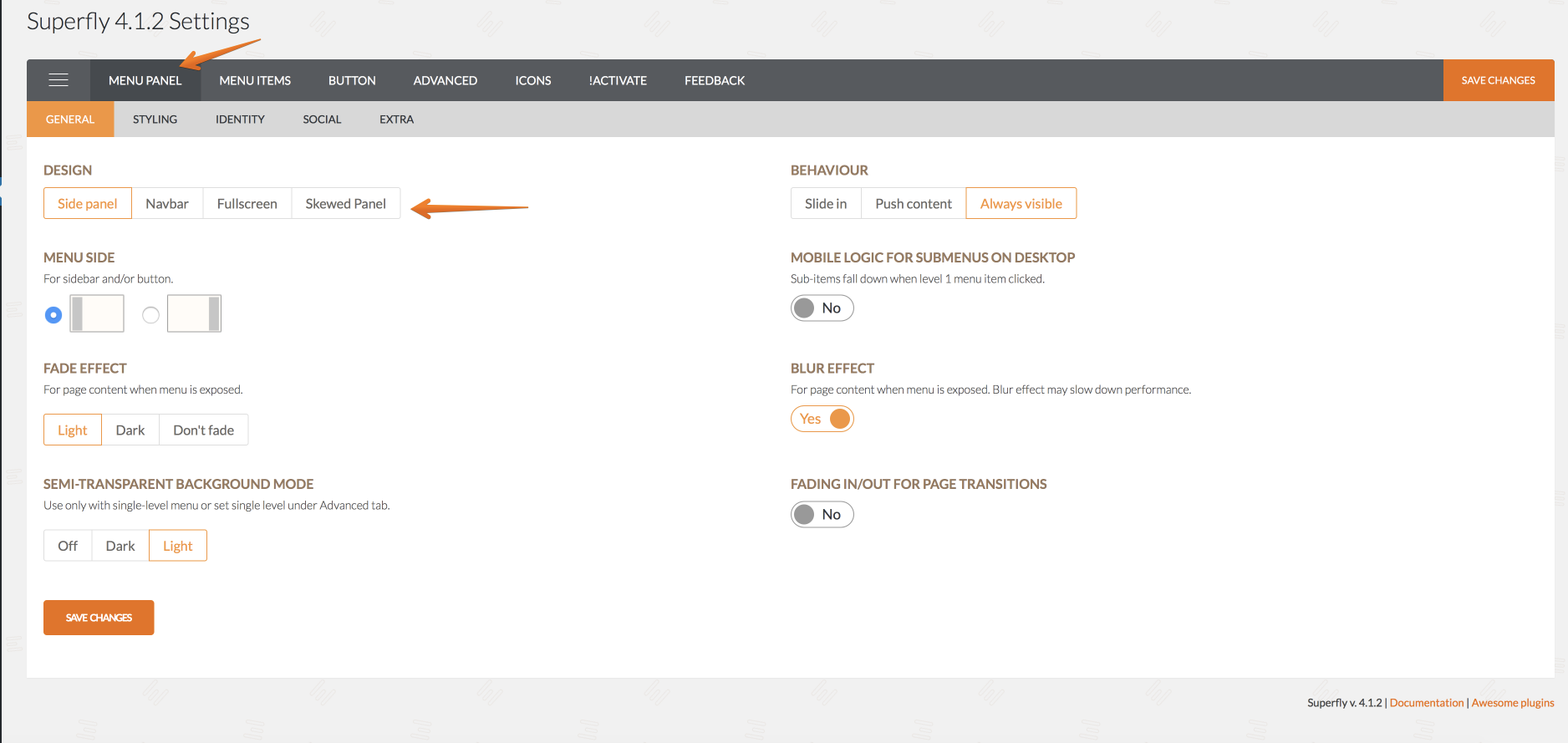Set behaviour to Slide in

[826, 203]
